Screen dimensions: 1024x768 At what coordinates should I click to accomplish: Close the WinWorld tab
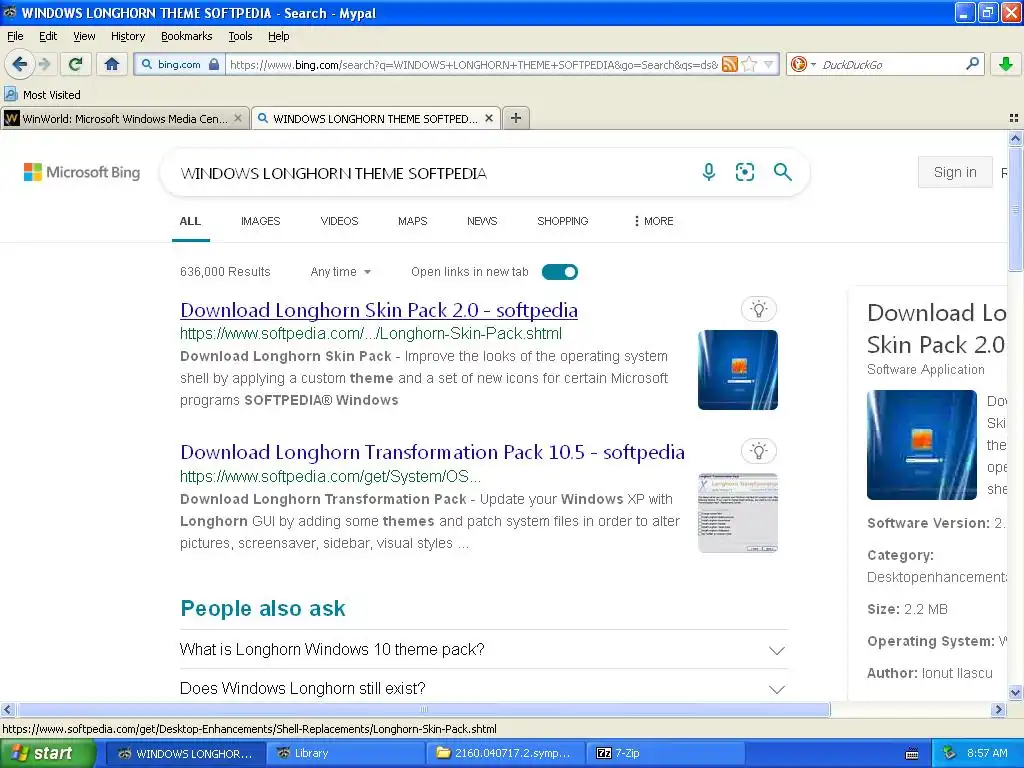(238, 118)
